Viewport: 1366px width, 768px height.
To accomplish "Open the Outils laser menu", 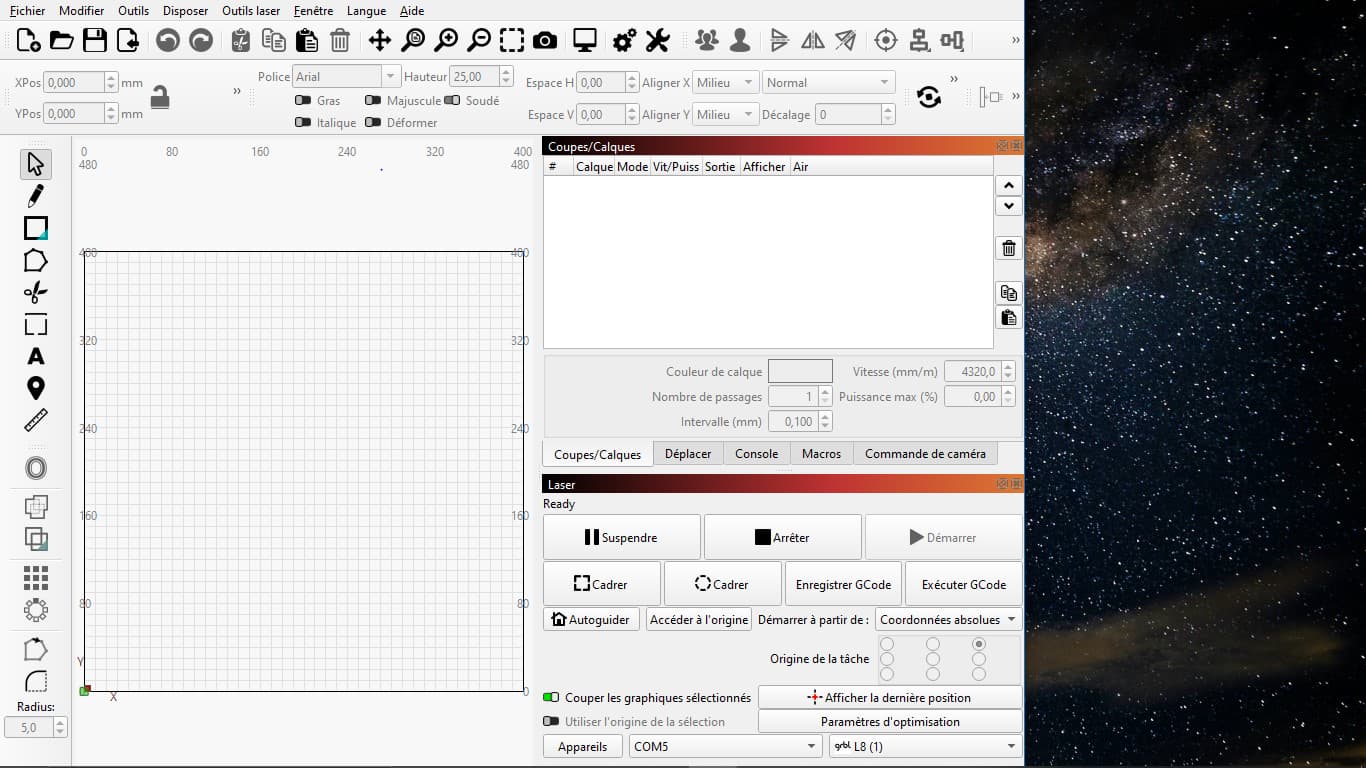I will [251, 11].
